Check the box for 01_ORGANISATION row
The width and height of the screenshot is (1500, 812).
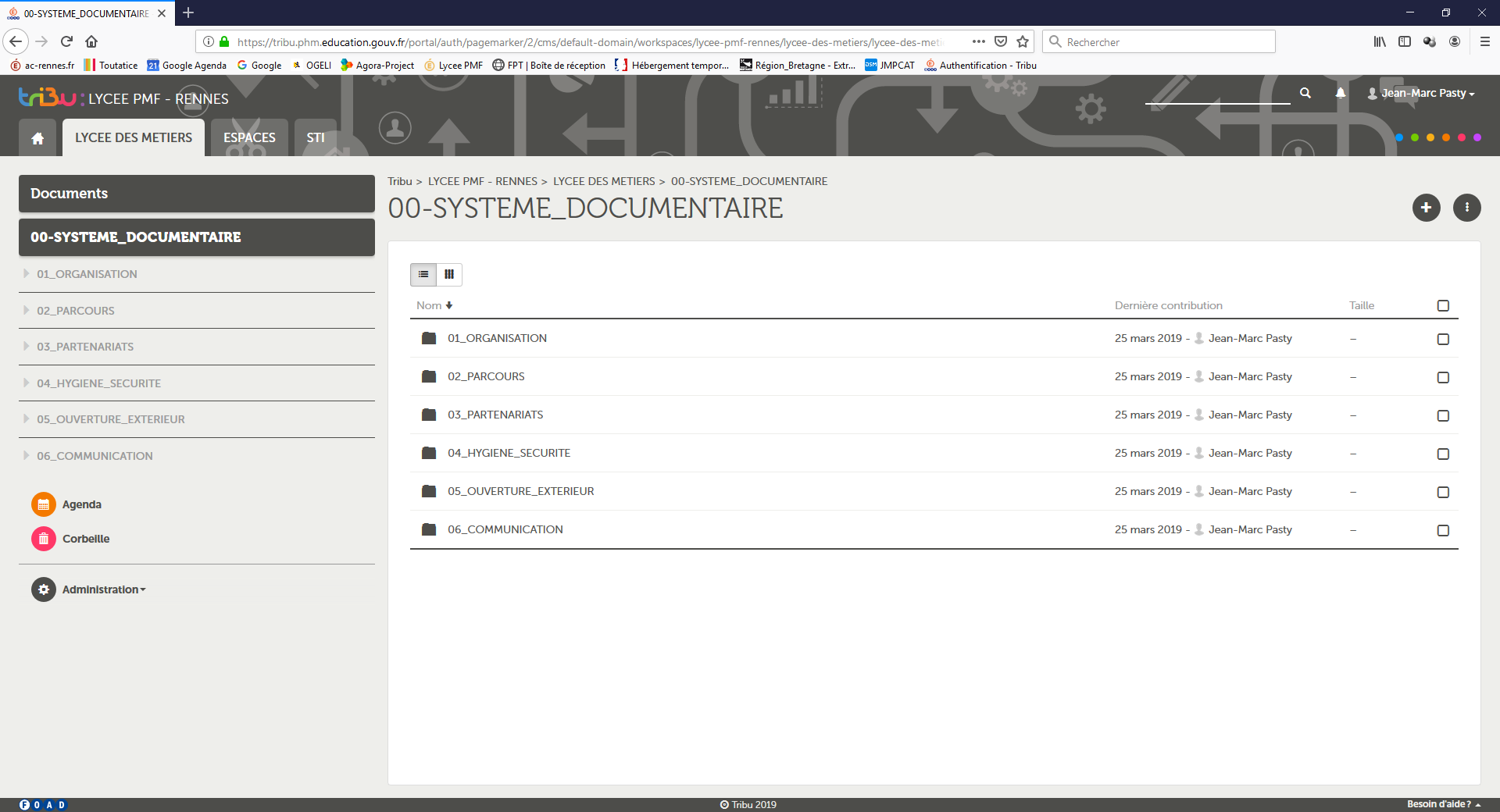tap(1443, 339)
